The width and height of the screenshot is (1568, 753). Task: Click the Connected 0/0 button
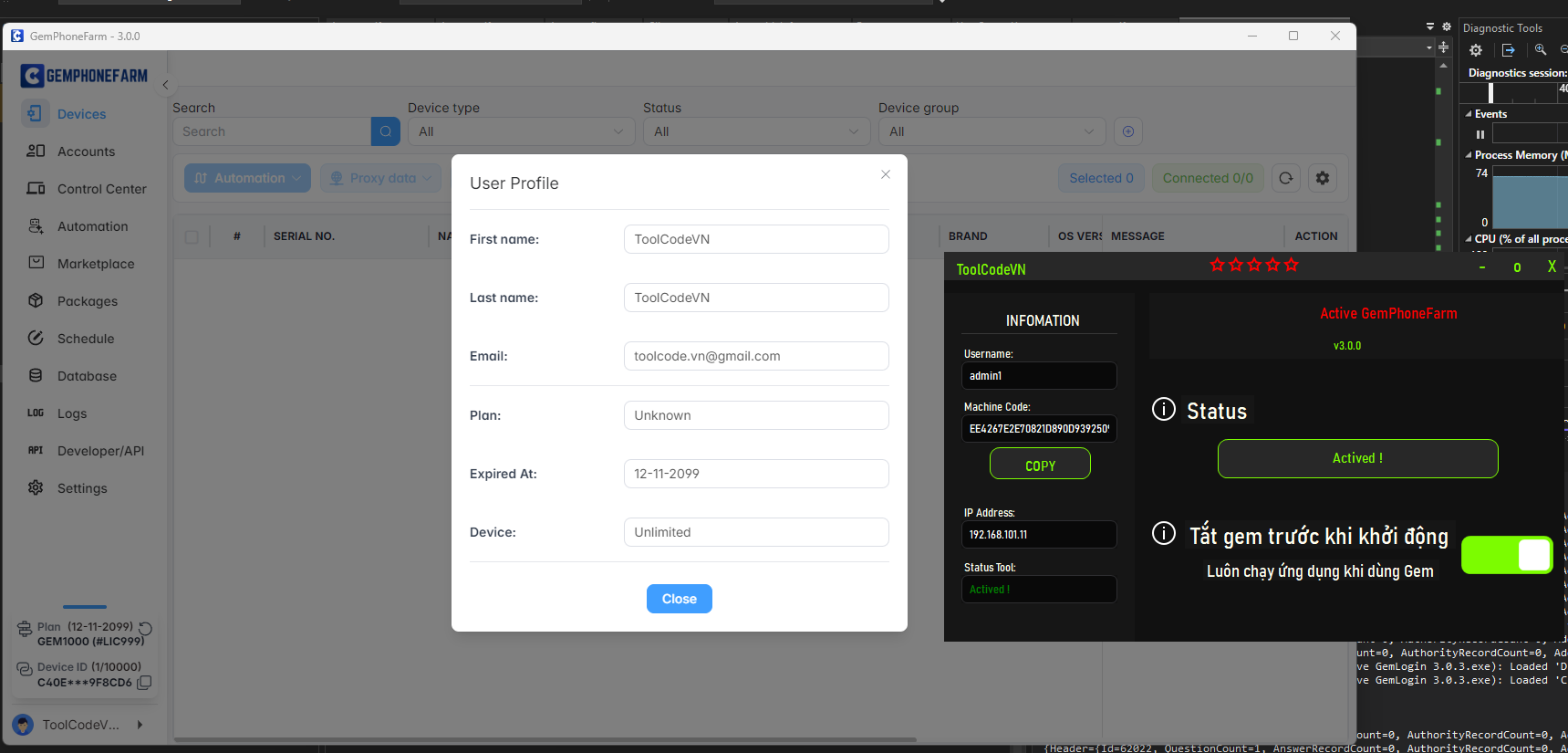click(1208, 178)
